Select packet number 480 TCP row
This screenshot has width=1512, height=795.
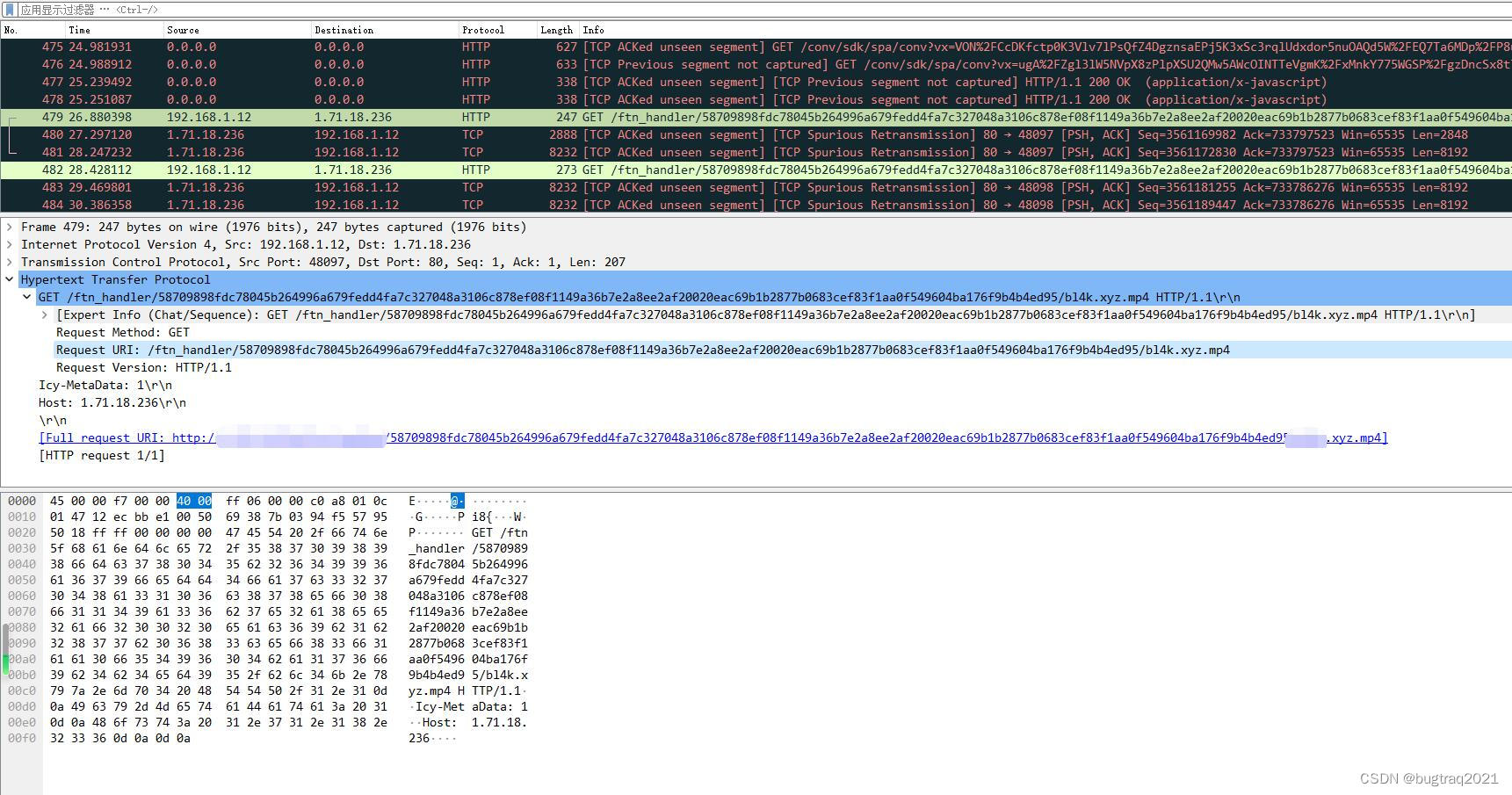(x=756, y=134)
